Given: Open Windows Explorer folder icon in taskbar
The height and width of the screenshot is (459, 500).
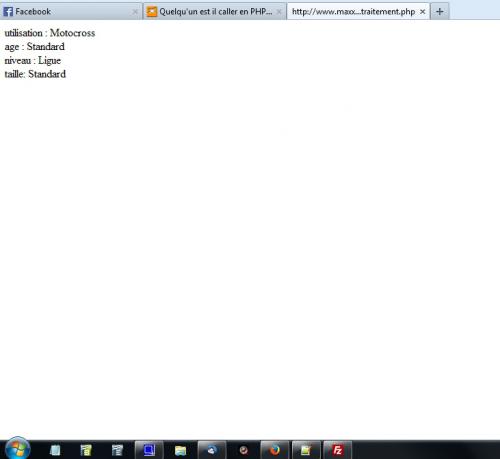Looking at the screenshot, I should 180,450.
